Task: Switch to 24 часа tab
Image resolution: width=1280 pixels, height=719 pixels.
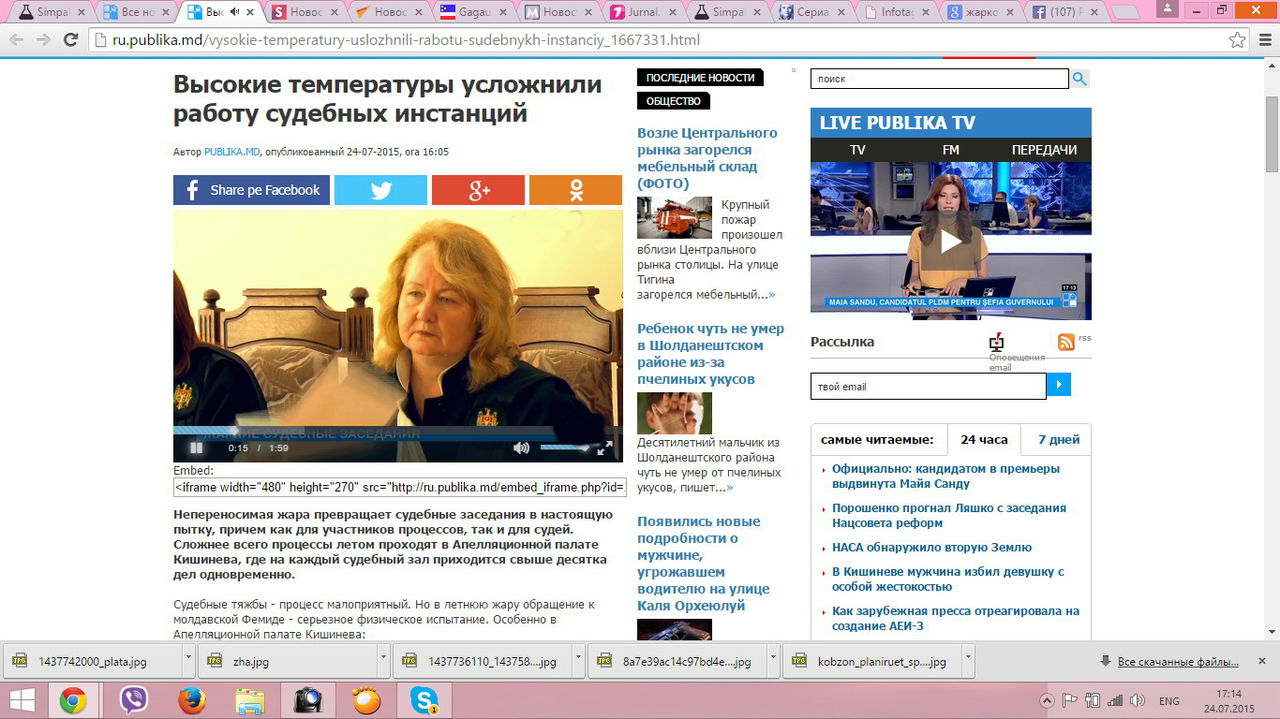Action: point(984,440)
